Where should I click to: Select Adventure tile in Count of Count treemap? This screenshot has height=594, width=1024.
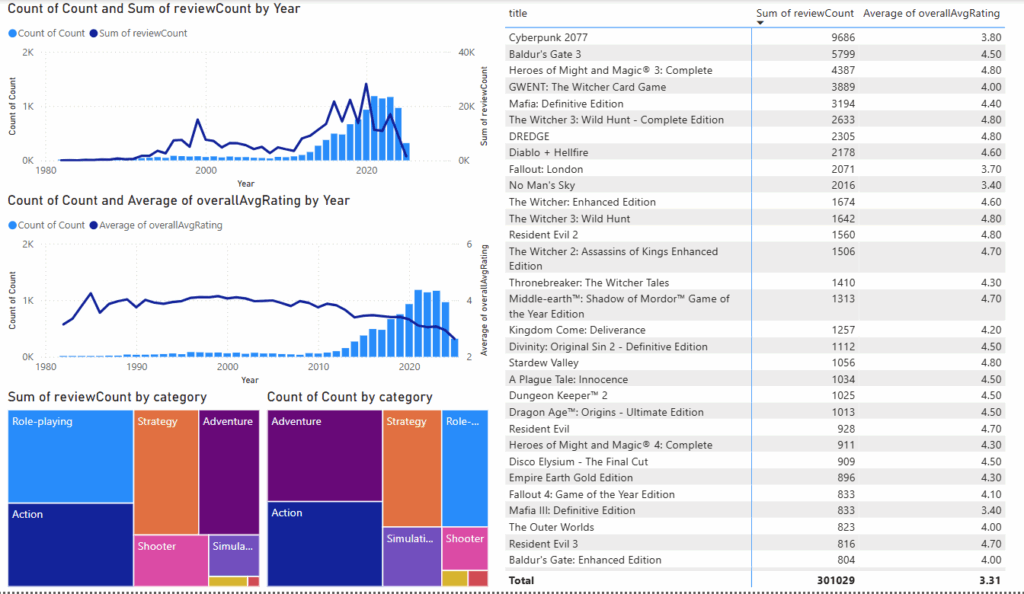pos(325,456)
